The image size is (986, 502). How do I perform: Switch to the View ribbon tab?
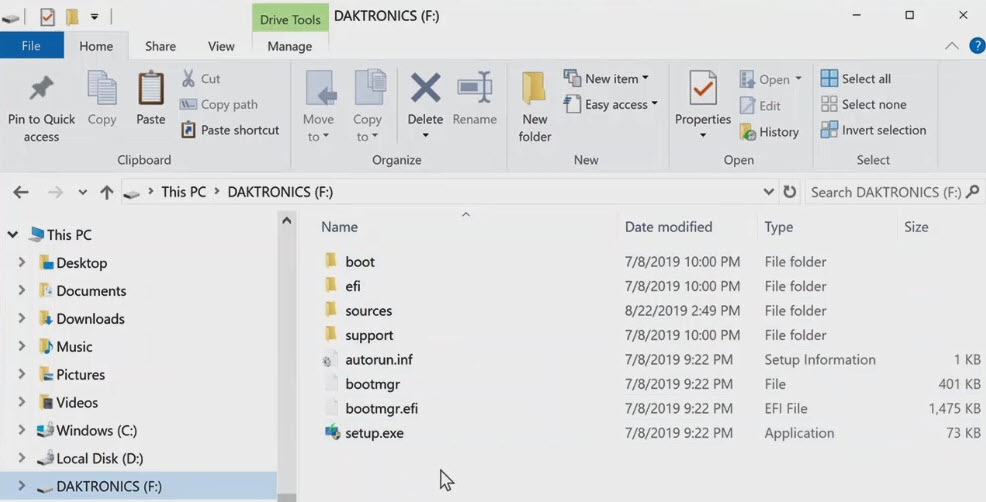click(x=221, y=46)
